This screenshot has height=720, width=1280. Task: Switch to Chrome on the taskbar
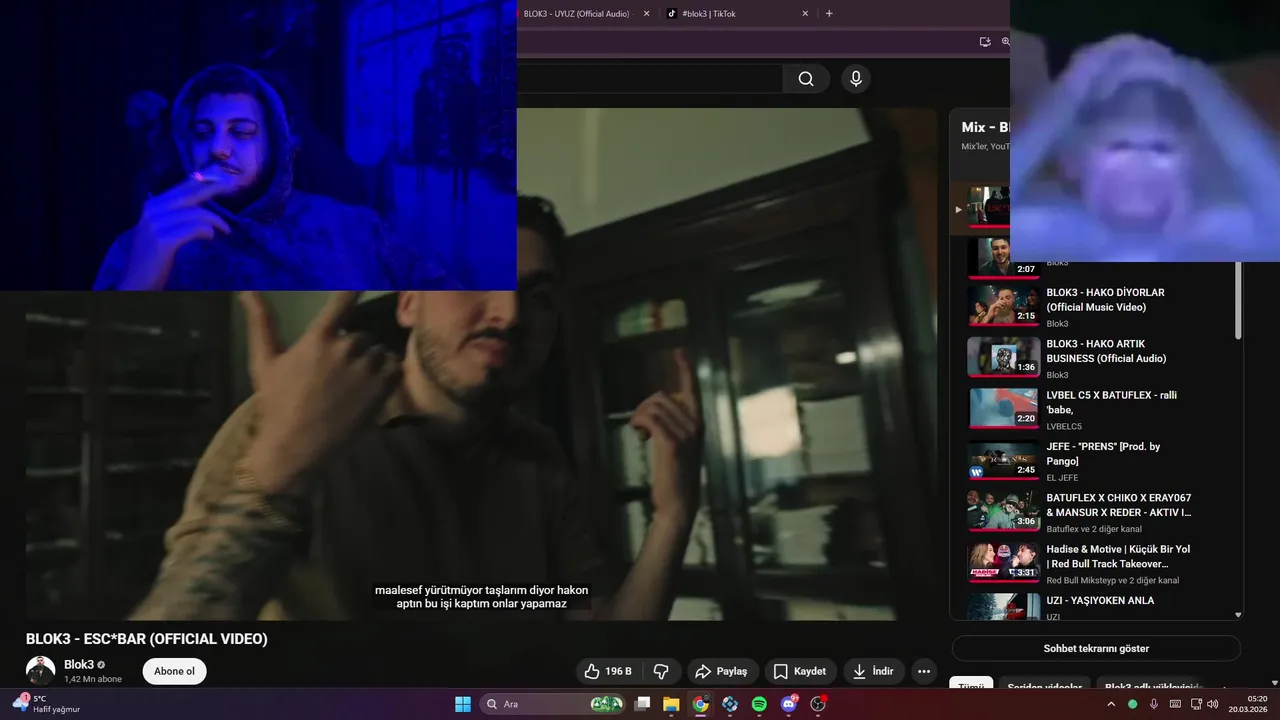click(700, 704)
